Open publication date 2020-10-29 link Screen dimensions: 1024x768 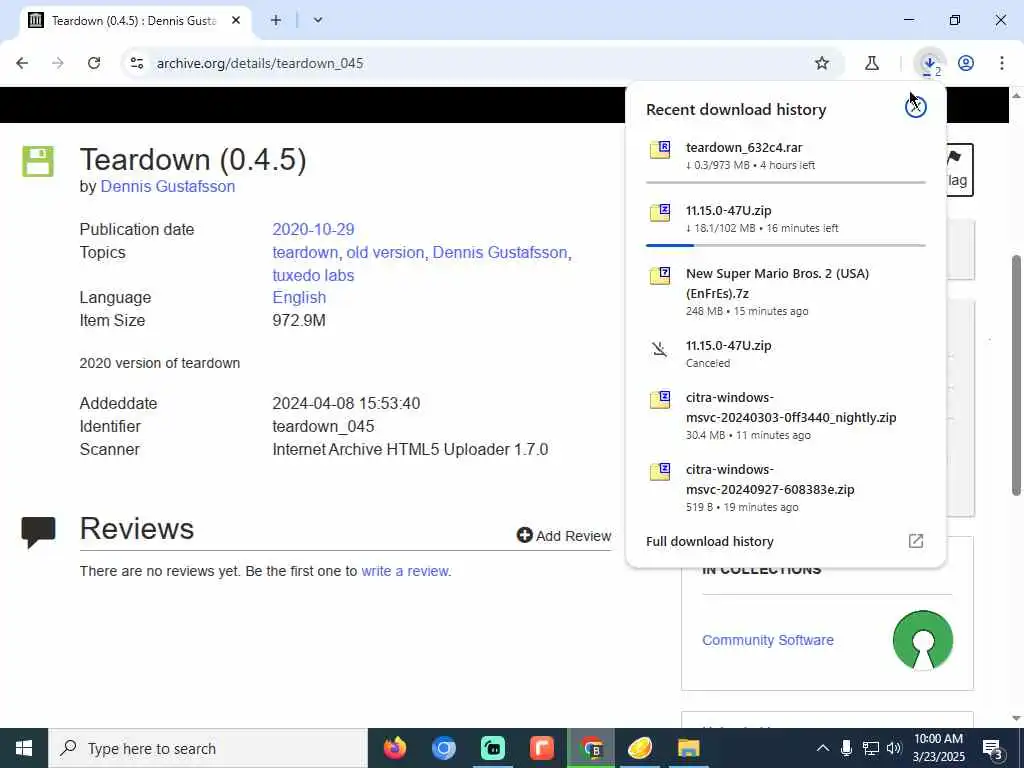click(x=313, y=229)
